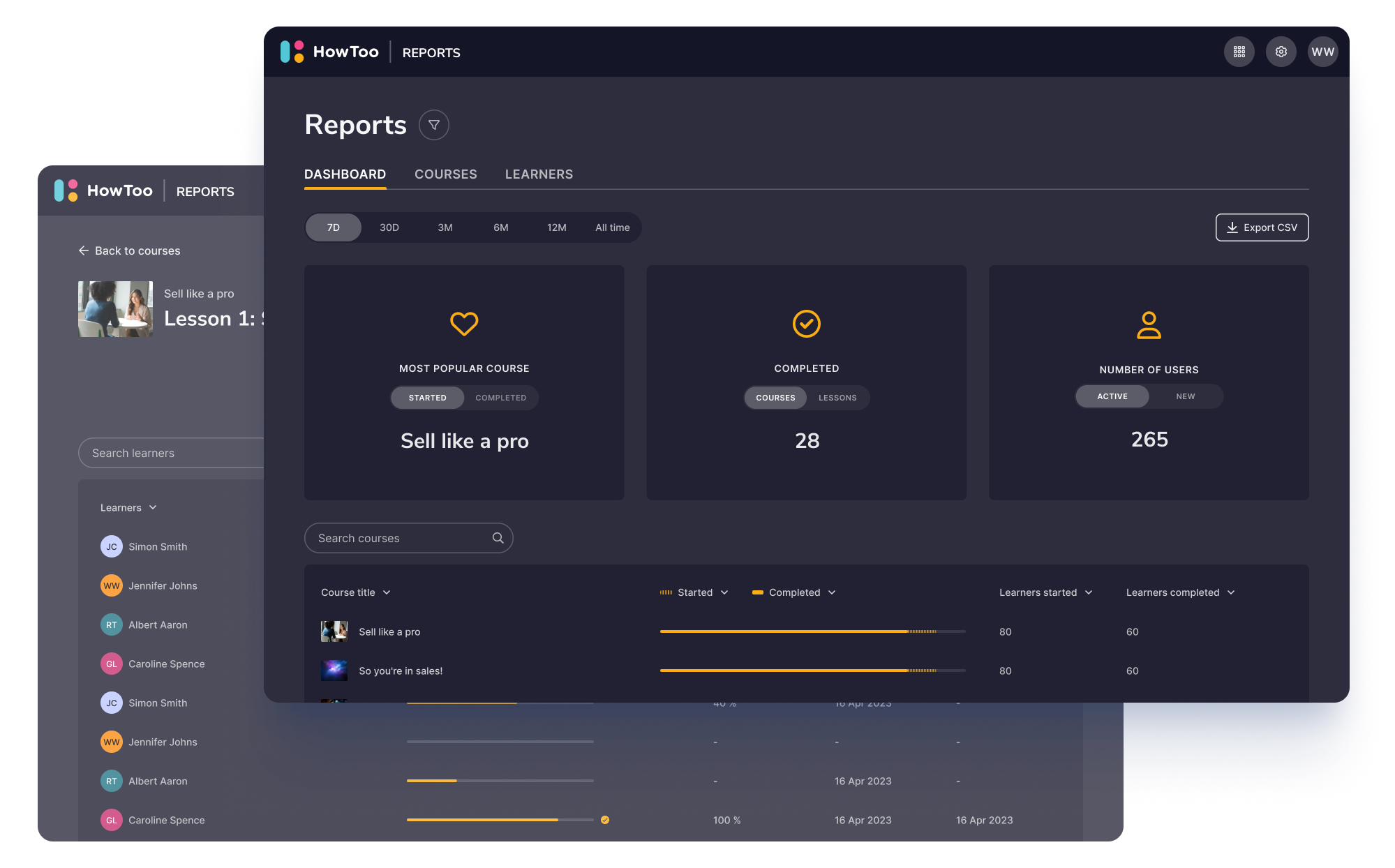1395x868 pixels.
Task: Open the settings gear in top bar
Action: [x=1281, y=52]
